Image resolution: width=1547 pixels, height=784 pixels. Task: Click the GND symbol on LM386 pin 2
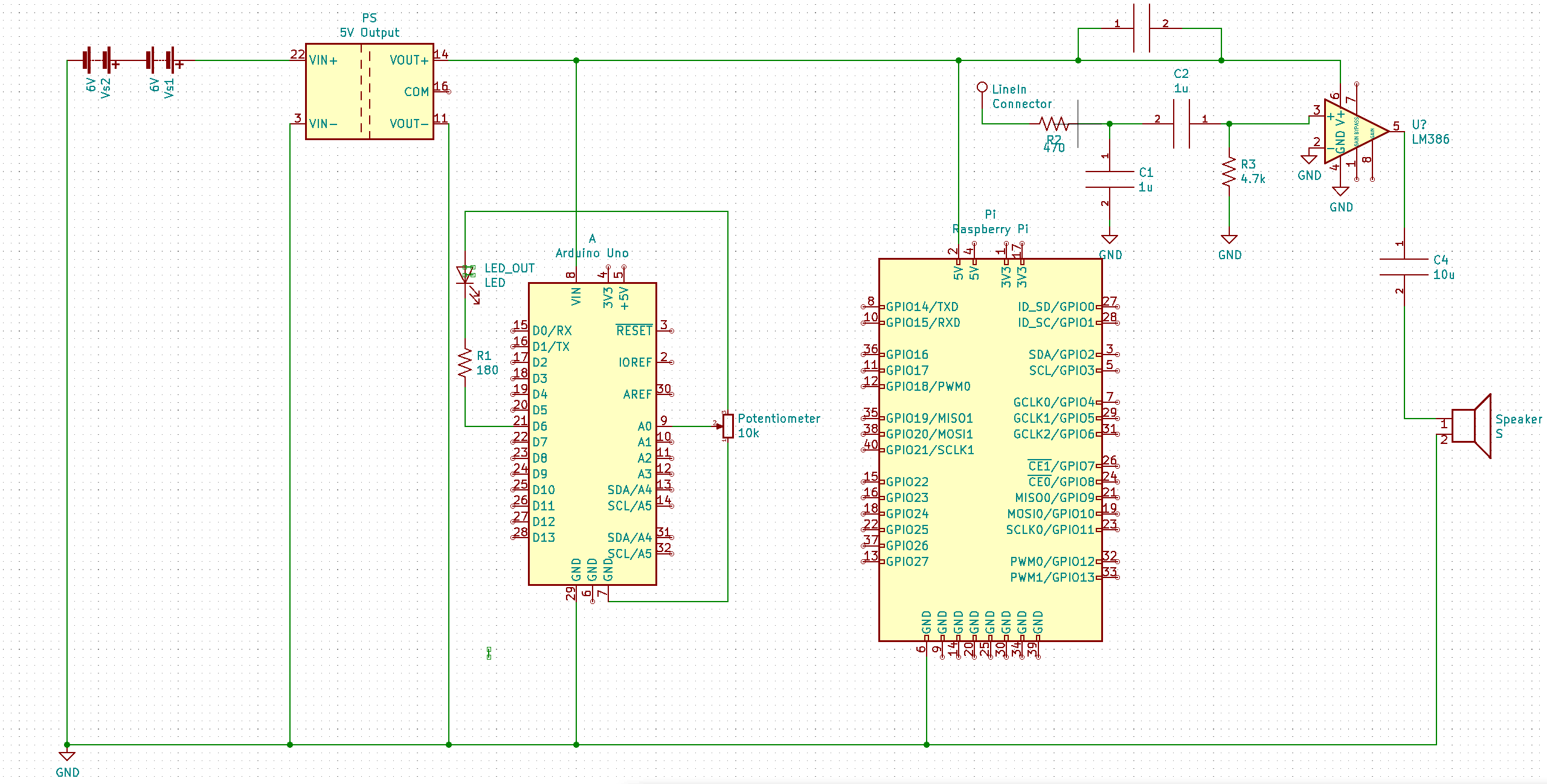click(1309, 159)
